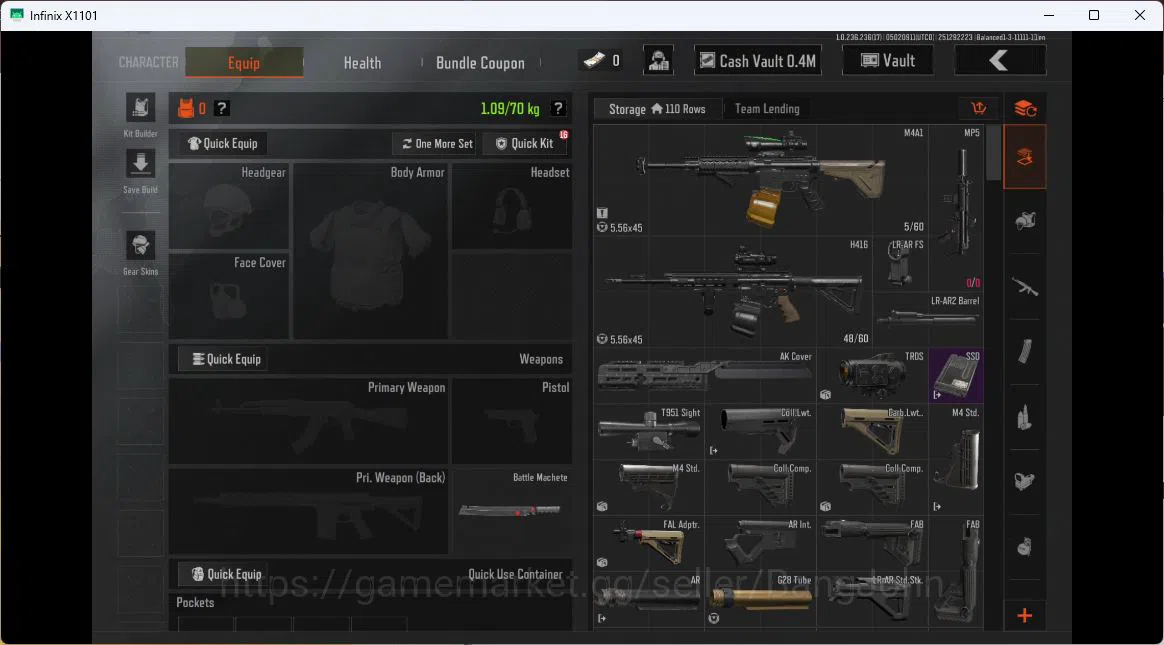
Task: Select the LR-AR Std.Stk. item
Action: point(872,600)
